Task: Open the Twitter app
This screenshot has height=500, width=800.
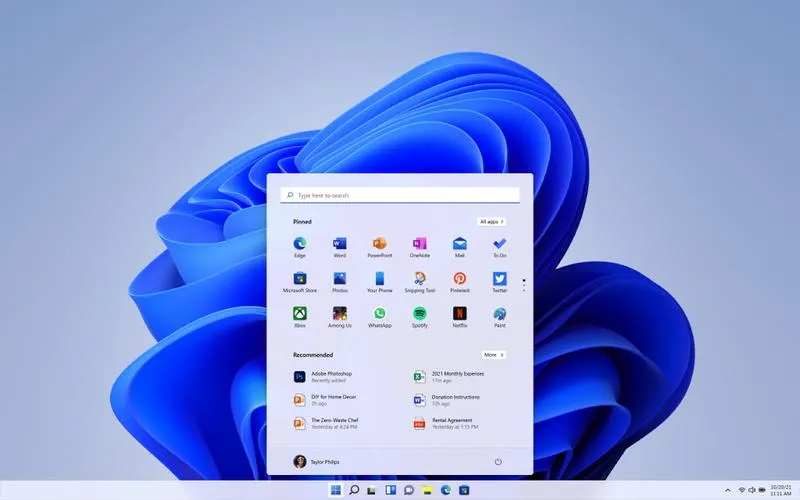Action: [499, 282]
